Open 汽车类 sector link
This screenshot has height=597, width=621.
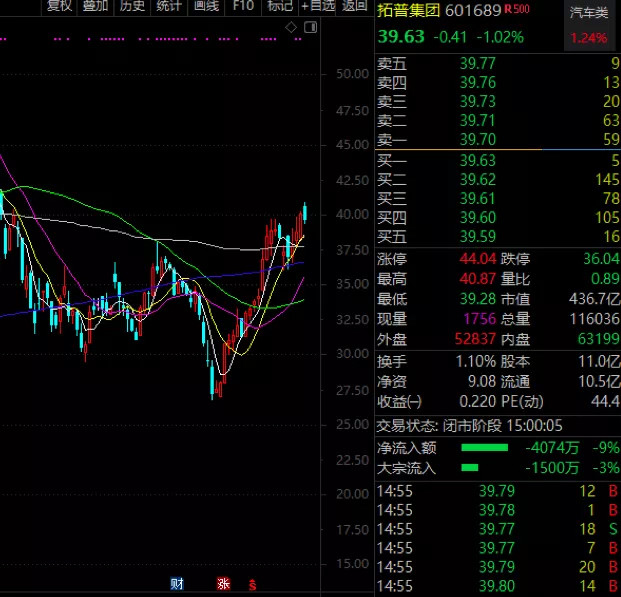(x=589, y=13)
